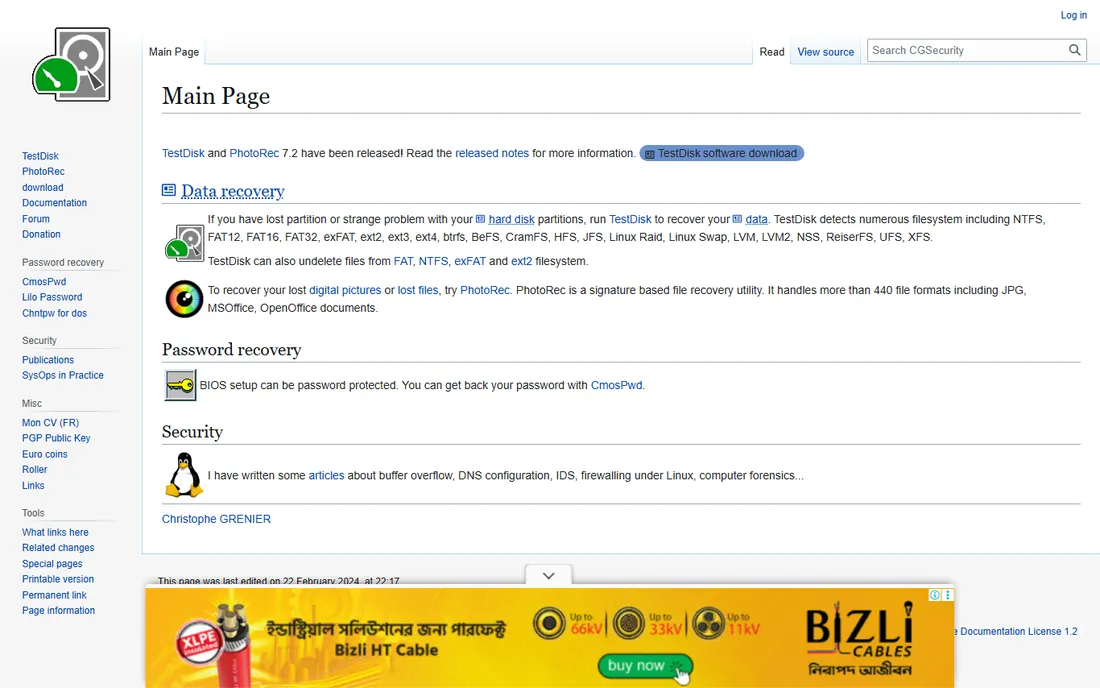Click the TestDisk software download button
This screenshot has height=688, width=1100.
pyautogui.click(x=721, y=153)
